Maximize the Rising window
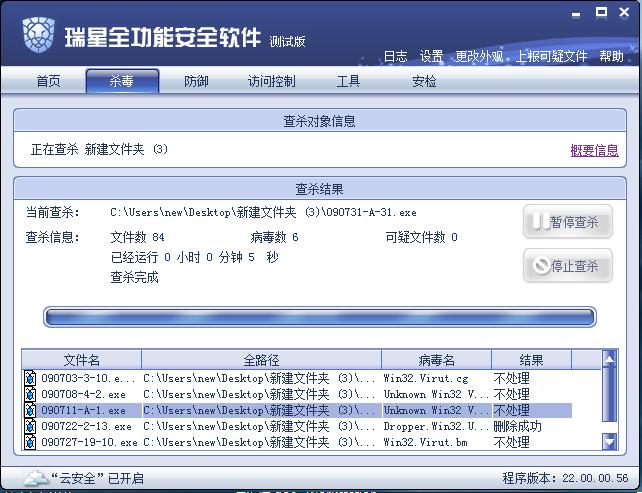Viewport: 642px width, 493px height. 601,12
